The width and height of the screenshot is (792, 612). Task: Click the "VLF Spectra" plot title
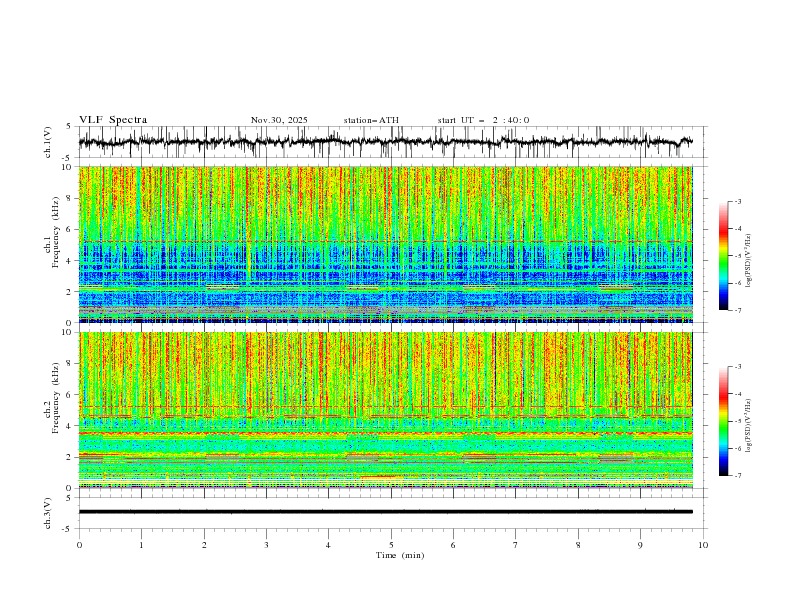[x=113, y=120]
